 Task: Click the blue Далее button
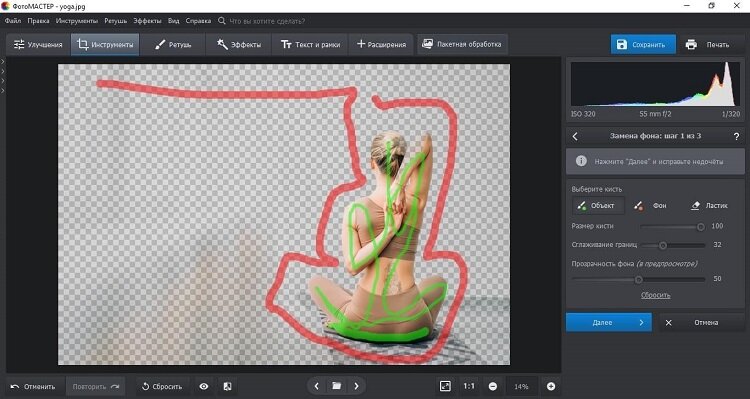click(x=608, y=322)
